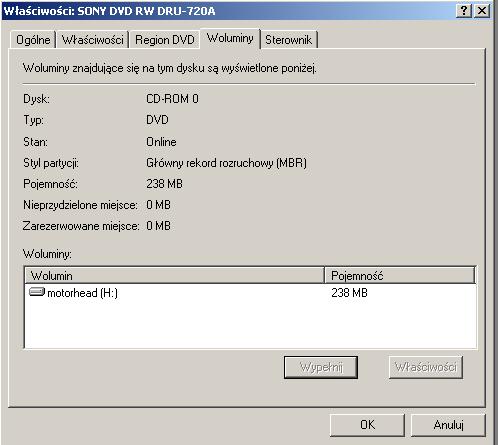Screen dimensions: 498x445
Task: Click the Online status value
Action: coord(161,142)
